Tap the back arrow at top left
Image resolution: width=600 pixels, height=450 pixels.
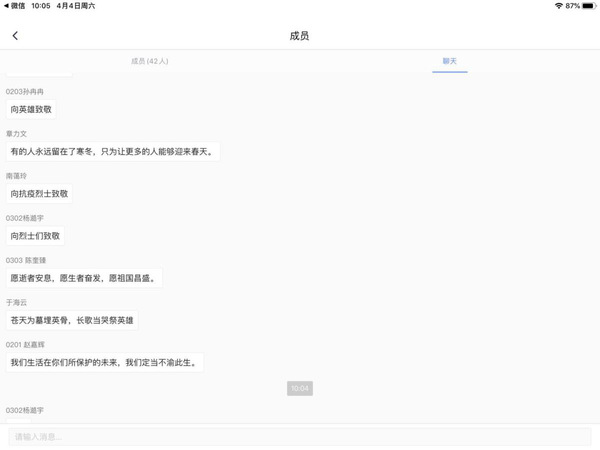click(15, 36)
